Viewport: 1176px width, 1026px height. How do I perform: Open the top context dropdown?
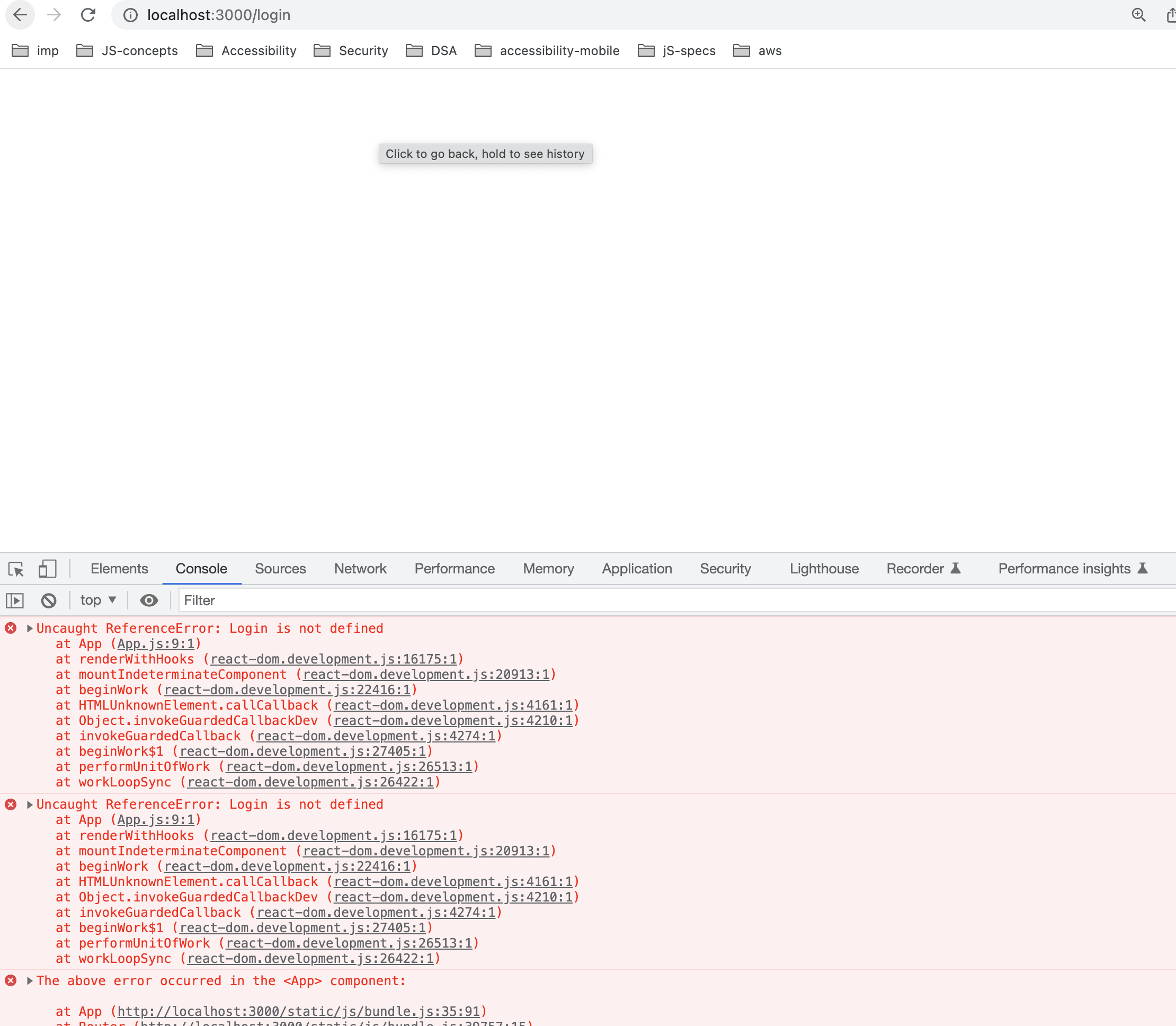(98, 600)
